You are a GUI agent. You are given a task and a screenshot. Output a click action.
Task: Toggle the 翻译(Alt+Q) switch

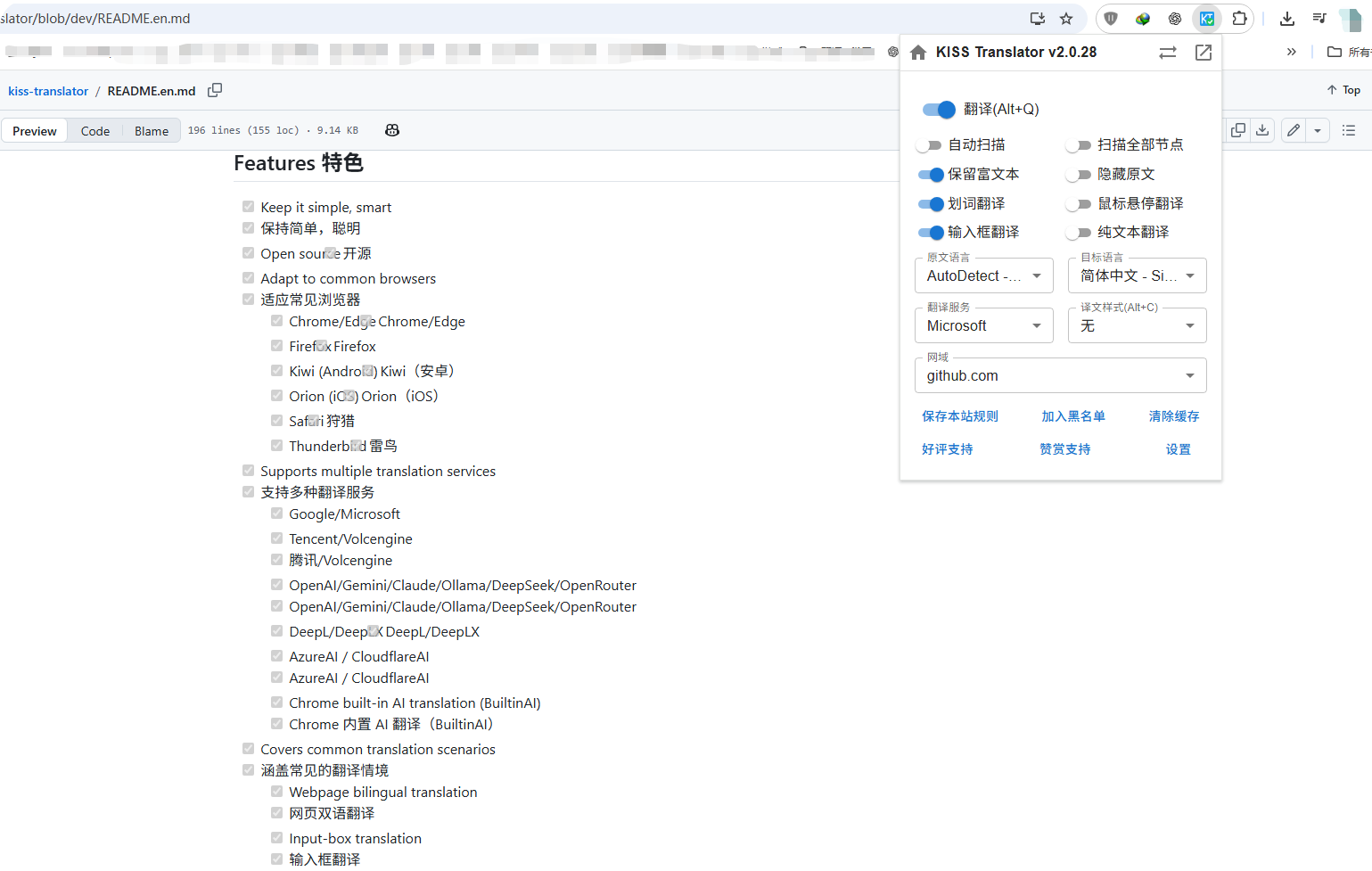click(939, 110)
